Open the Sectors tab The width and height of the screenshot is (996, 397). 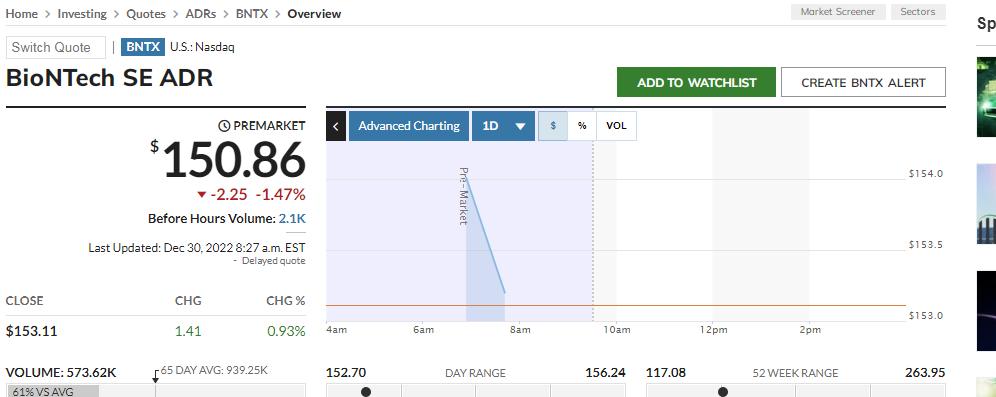click(919, 12)
